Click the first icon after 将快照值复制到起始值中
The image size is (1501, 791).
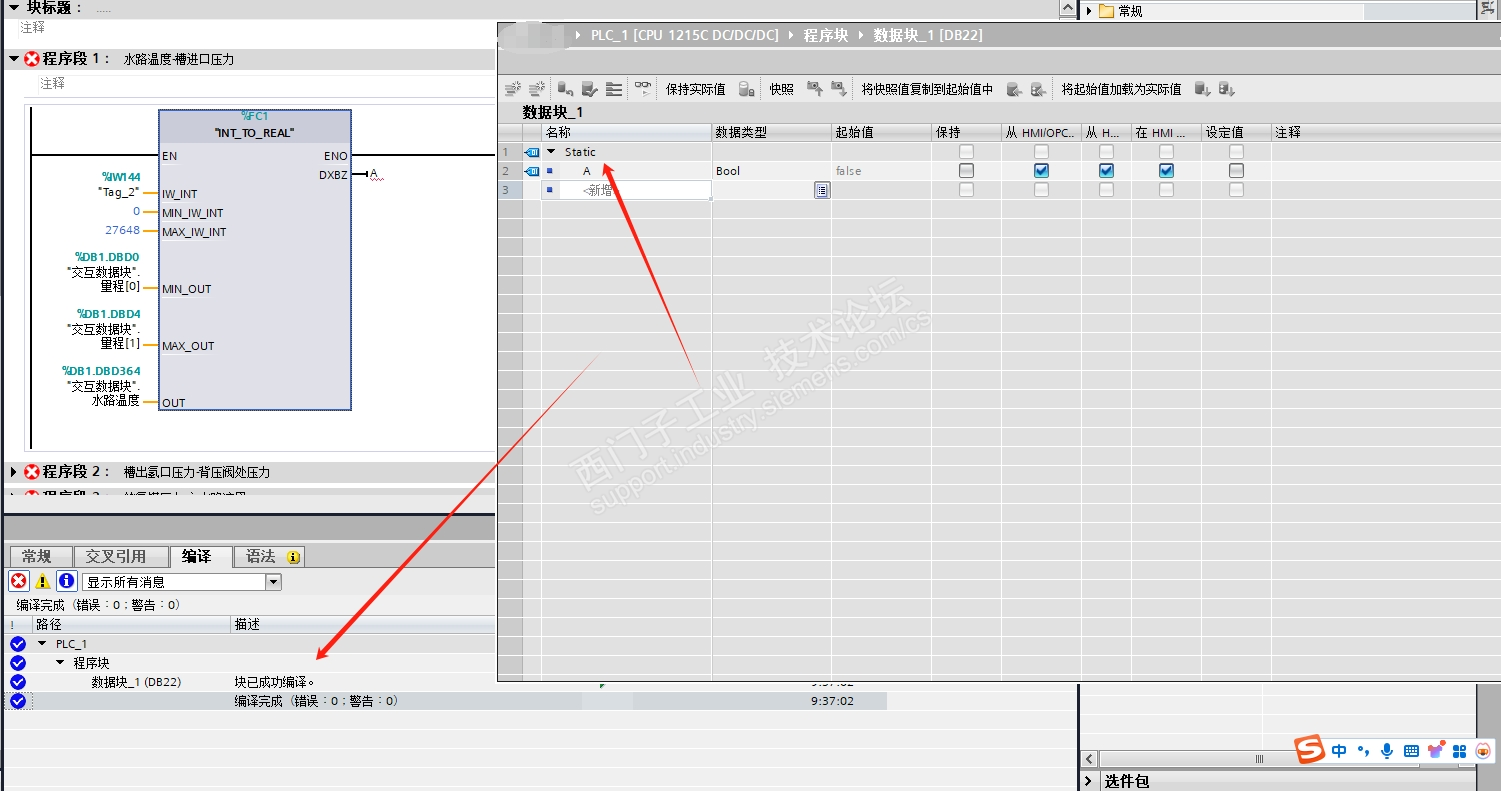point(1014,89)
